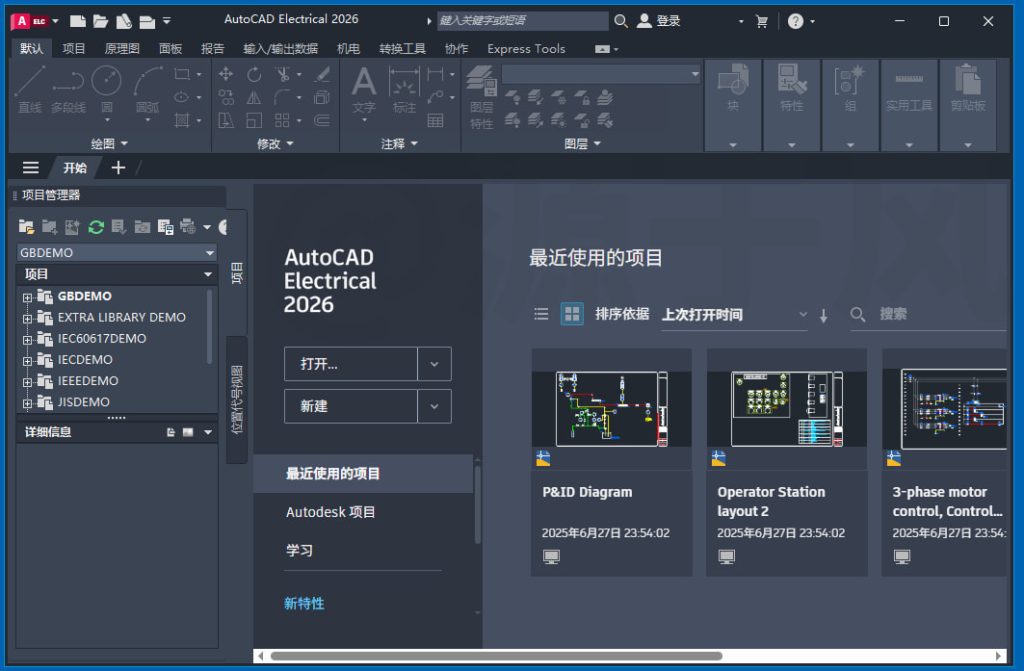Open the 转换工具 ribbon tab
The height and width of the screenshot is (671, 1024).
[x=402, y=49]
